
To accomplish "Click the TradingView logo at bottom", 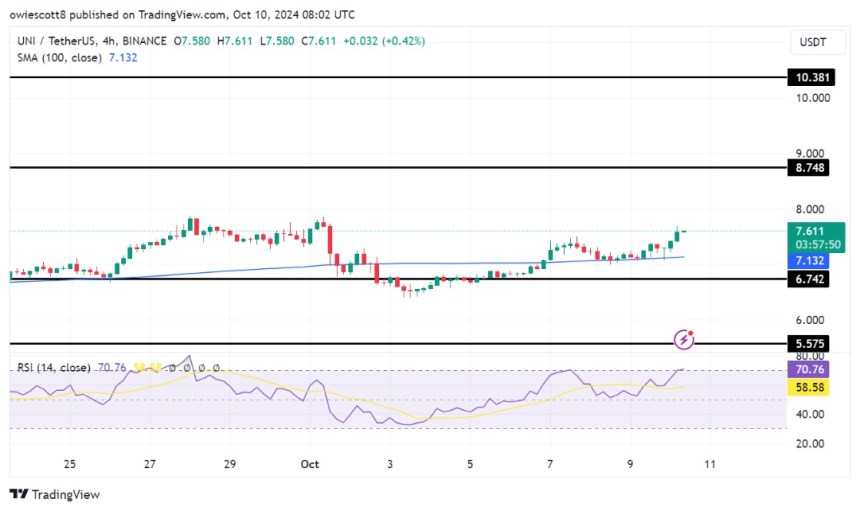I will click(55, 494).
